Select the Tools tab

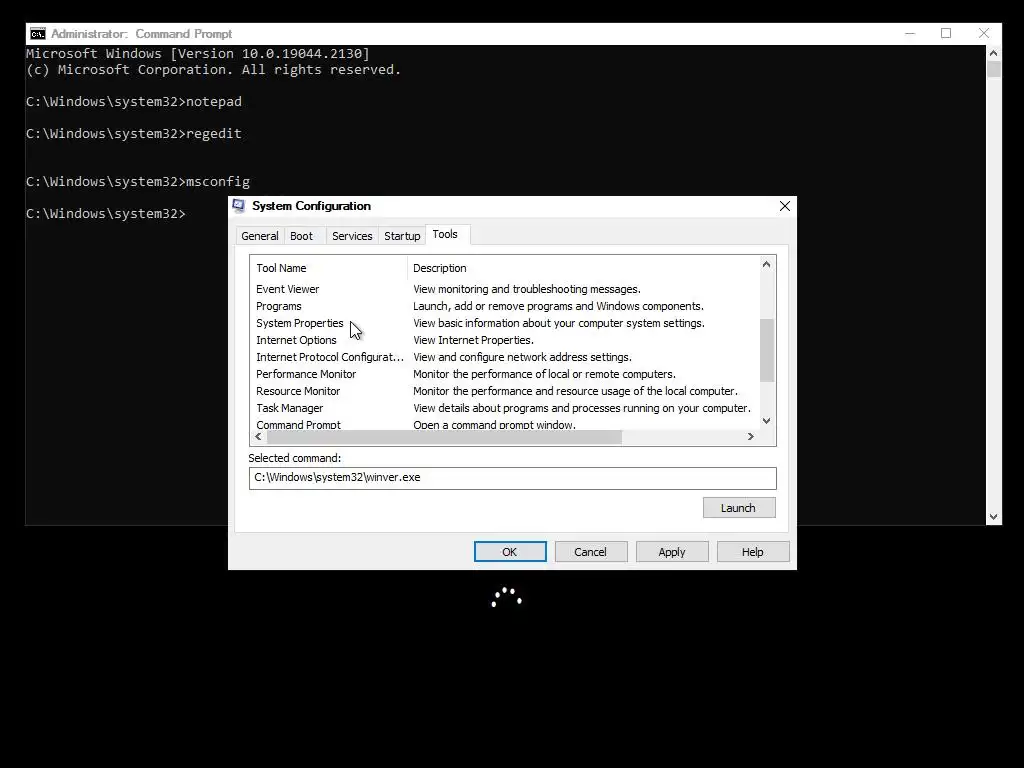(x=445, y=234)
